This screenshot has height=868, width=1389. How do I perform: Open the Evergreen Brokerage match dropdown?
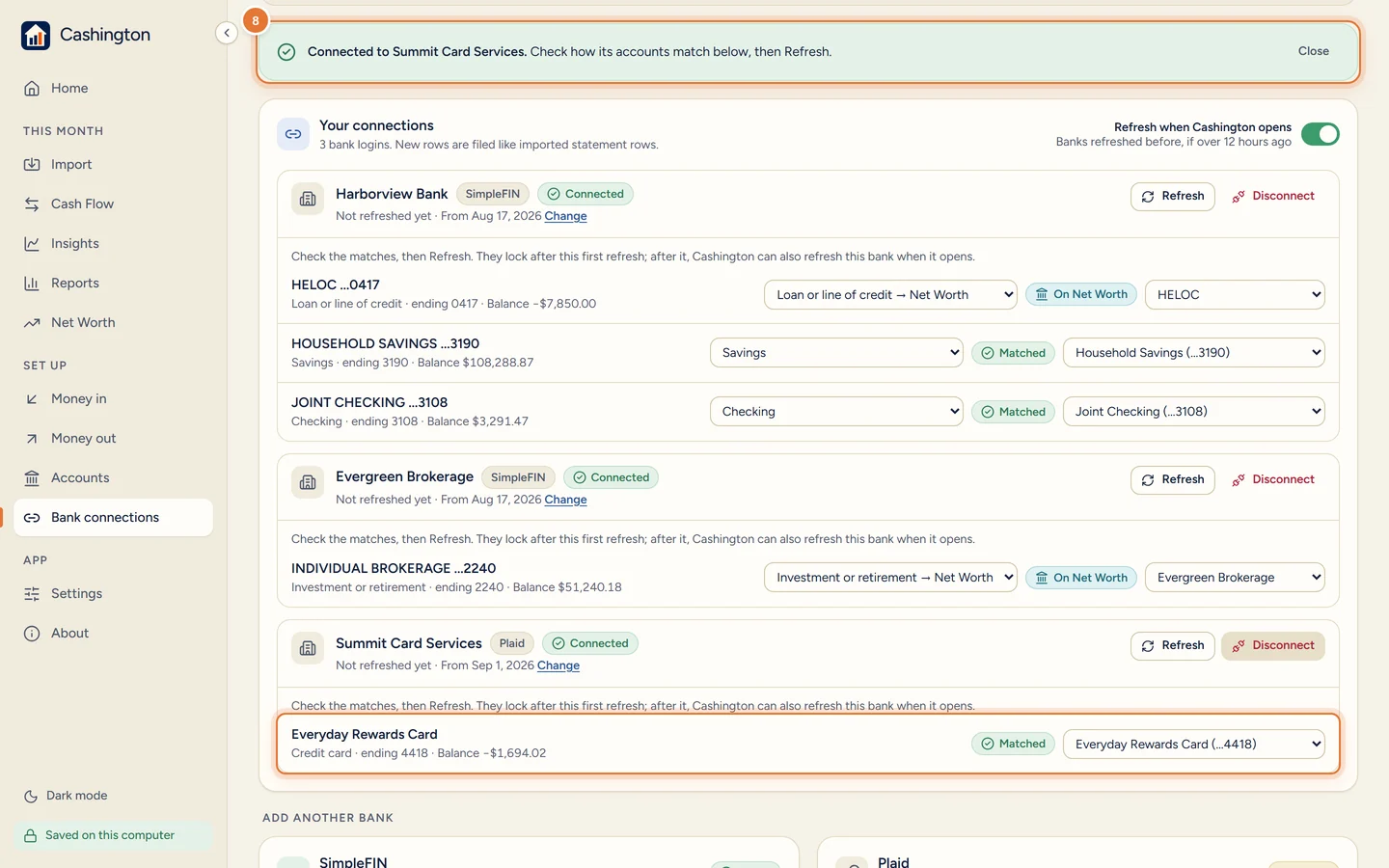(x=1235, y=578)
